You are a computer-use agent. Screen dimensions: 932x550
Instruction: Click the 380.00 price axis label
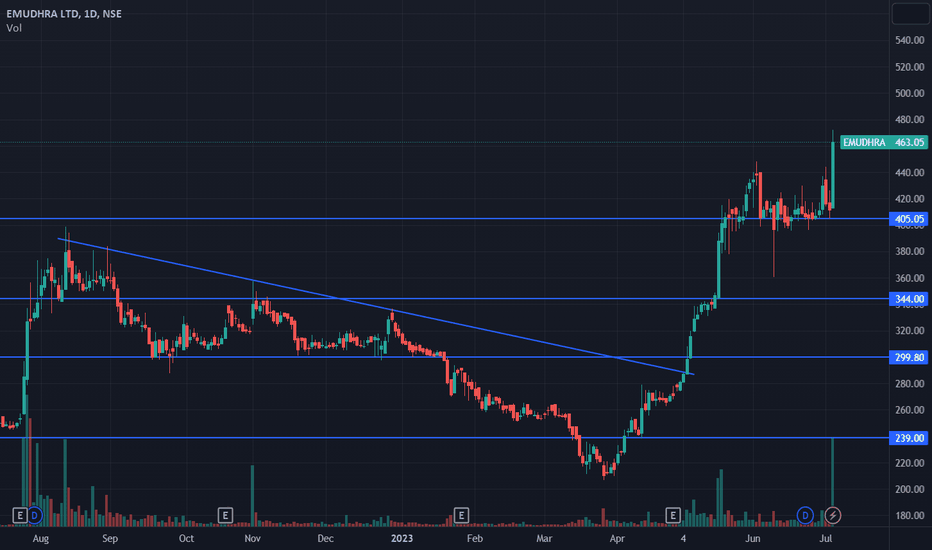point(909,252)
